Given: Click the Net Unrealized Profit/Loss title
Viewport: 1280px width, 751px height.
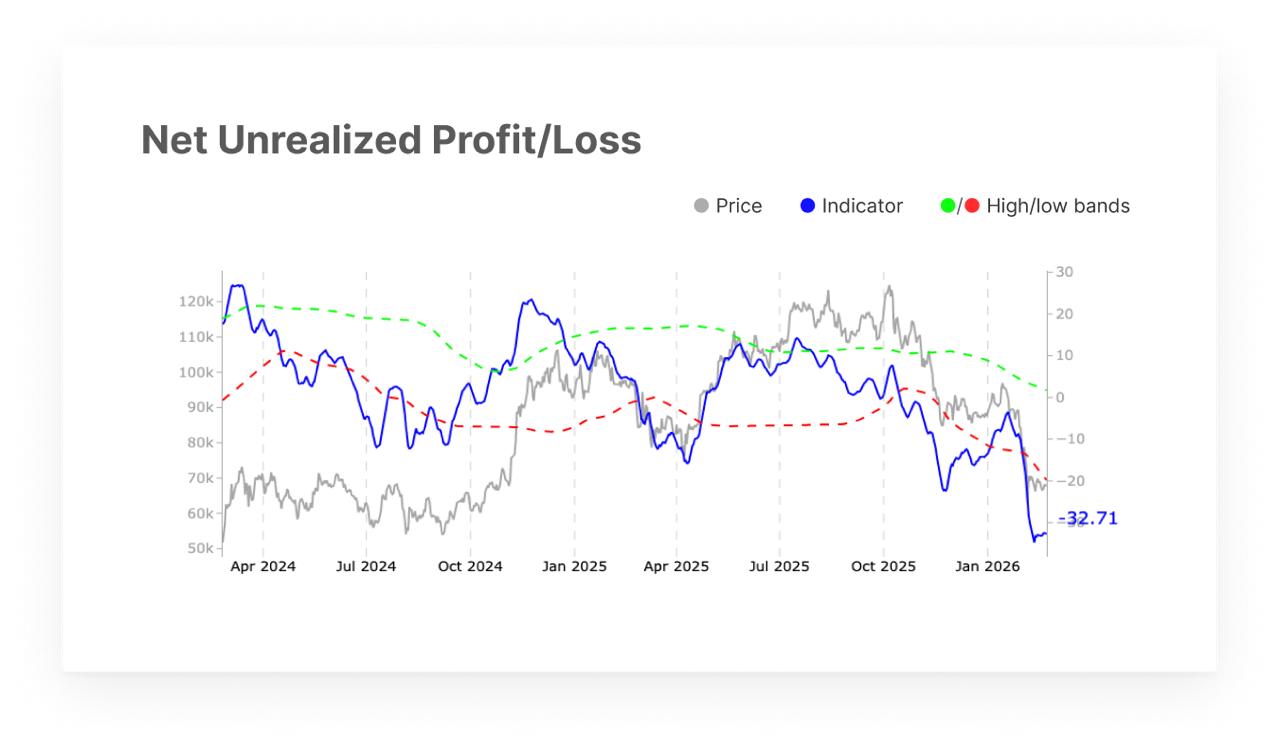Looking at the screenshot, I should tap(391, 140).
